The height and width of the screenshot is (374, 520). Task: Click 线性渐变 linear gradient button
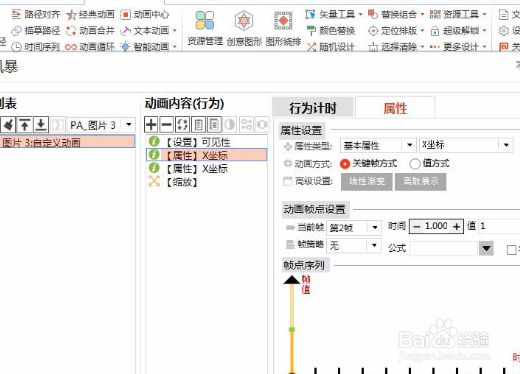[x=366, y=182]
